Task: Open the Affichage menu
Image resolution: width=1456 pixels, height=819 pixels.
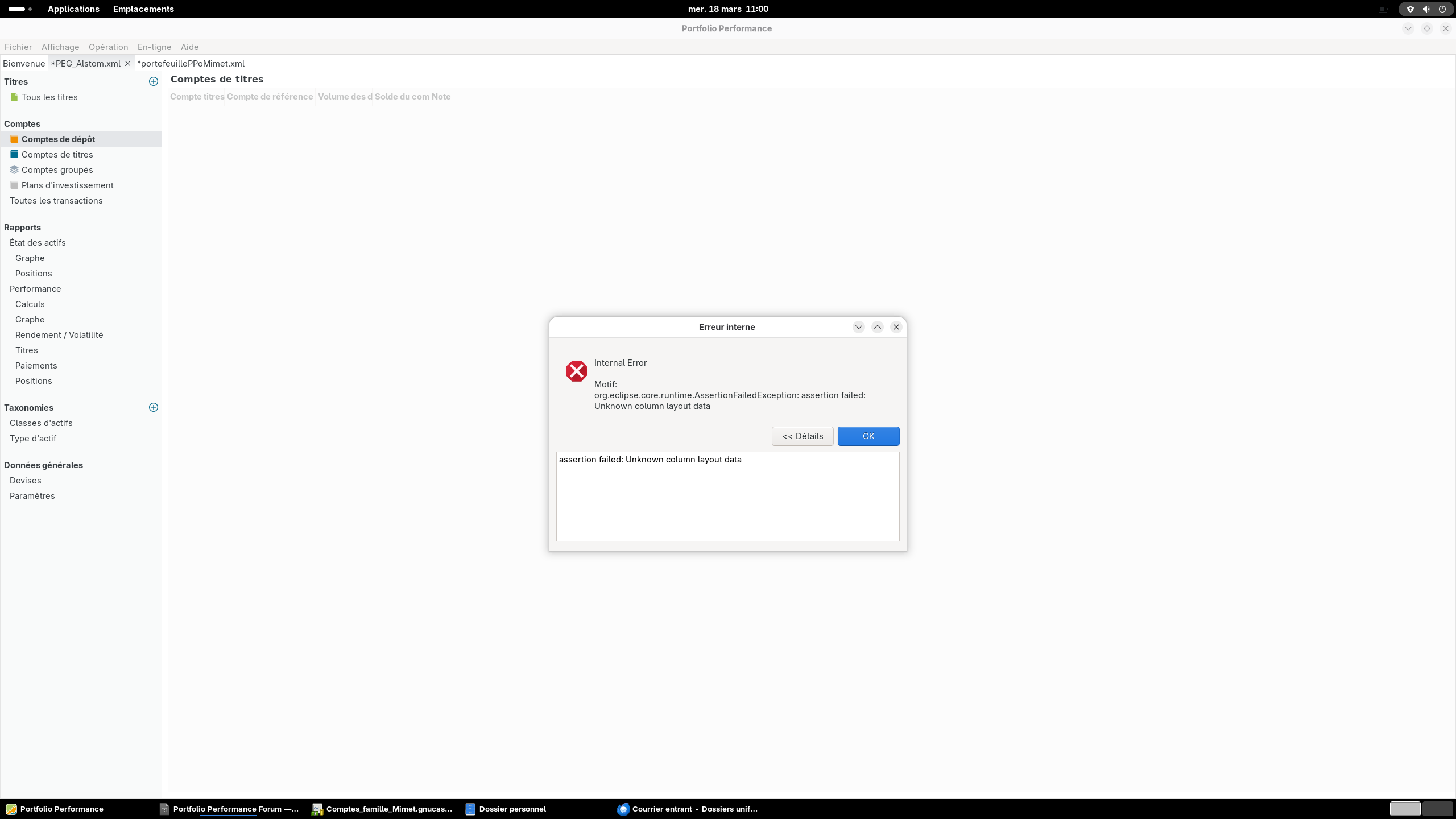Action: (x=60, y=47)
